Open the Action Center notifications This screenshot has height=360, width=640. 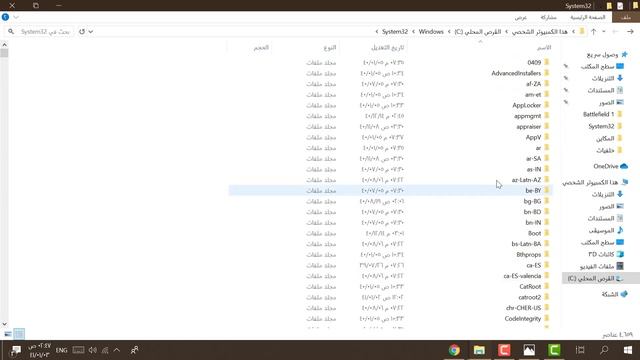click(16, 350)
